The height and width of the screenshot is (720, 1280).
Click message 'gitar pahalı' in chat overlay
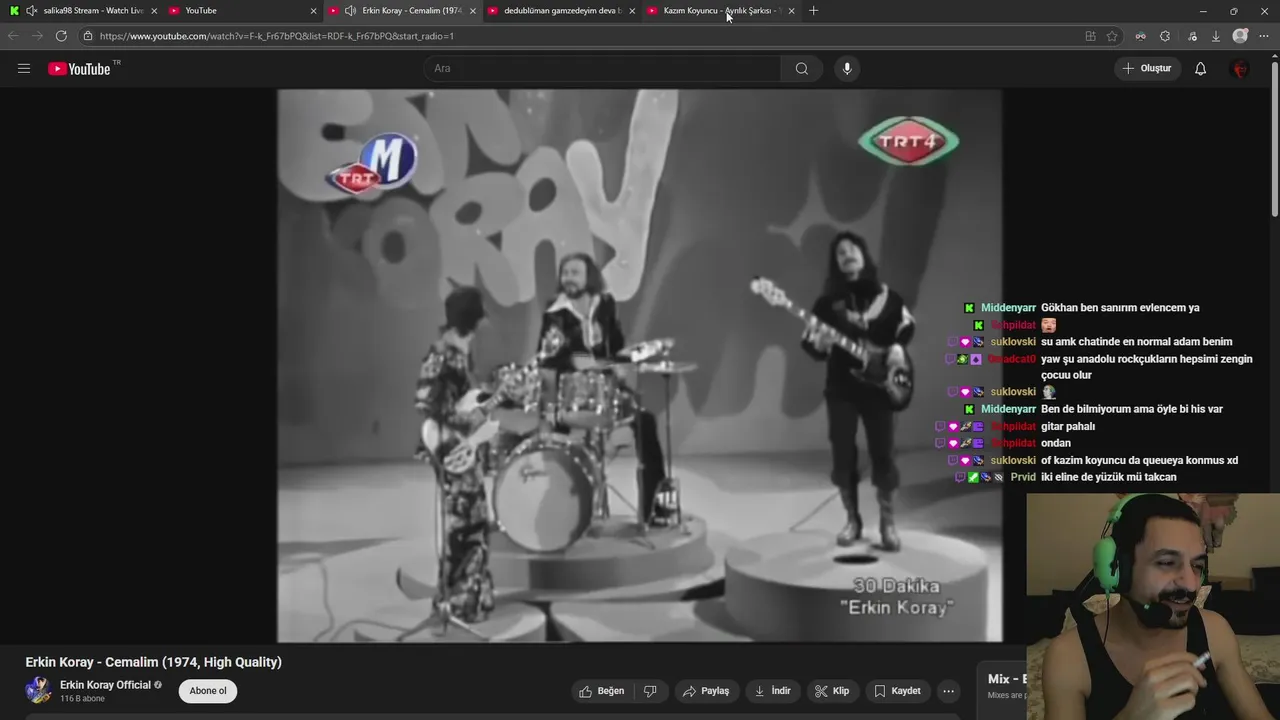pyautogui.click(x=1068, y=427)
